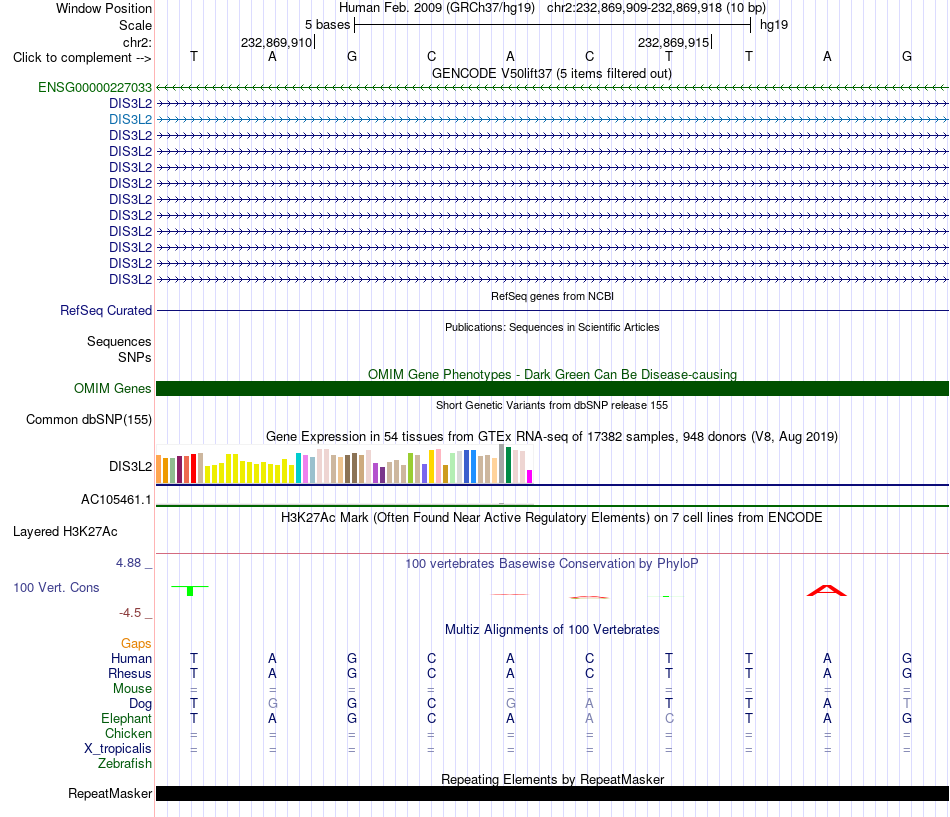Select the Layered H3K27Ac label

pos(65,532)
